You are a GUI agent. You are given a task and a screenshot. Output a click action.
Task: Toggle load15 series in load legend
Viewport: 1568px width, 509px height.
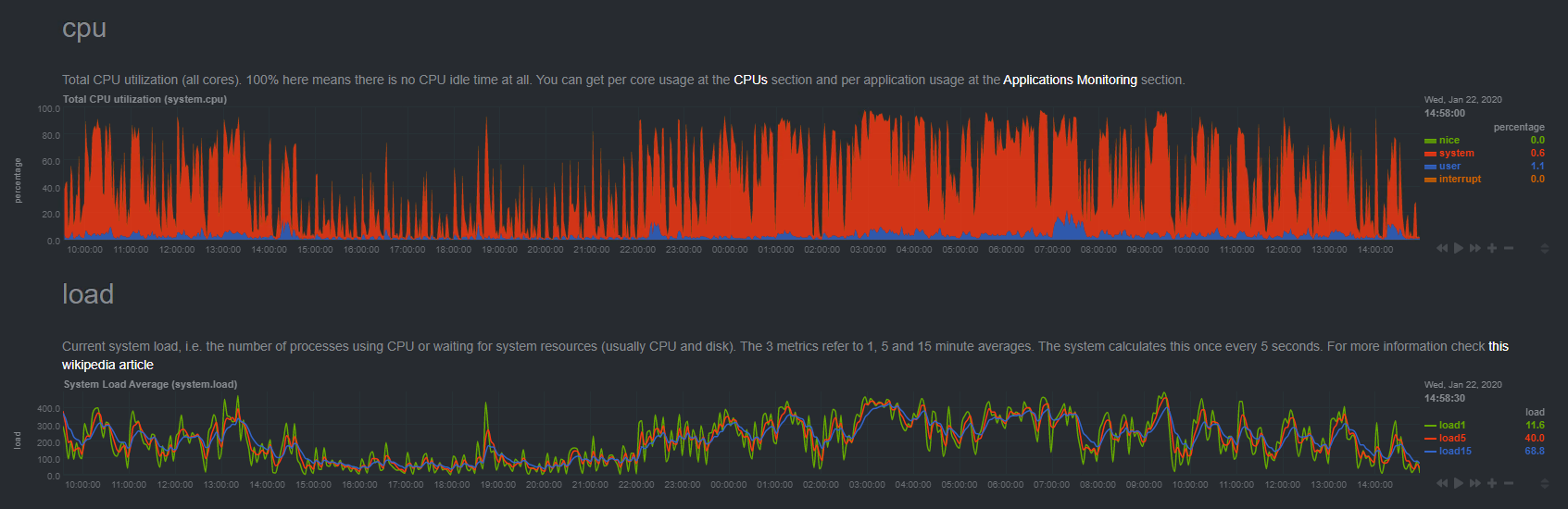click(1454, 452)
